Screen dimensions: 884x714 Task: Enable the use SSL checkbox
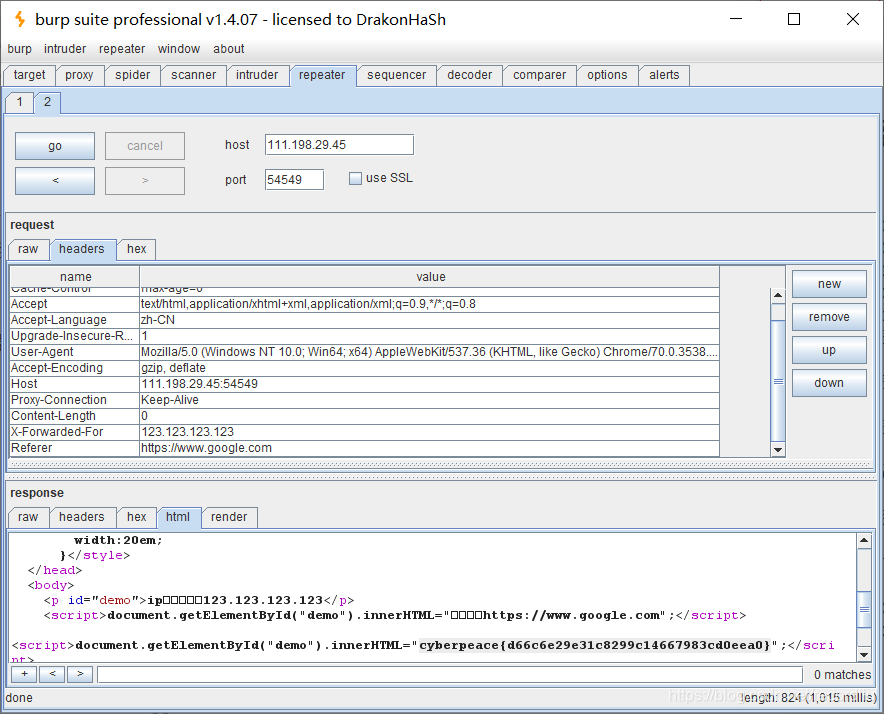click(355, 179)
